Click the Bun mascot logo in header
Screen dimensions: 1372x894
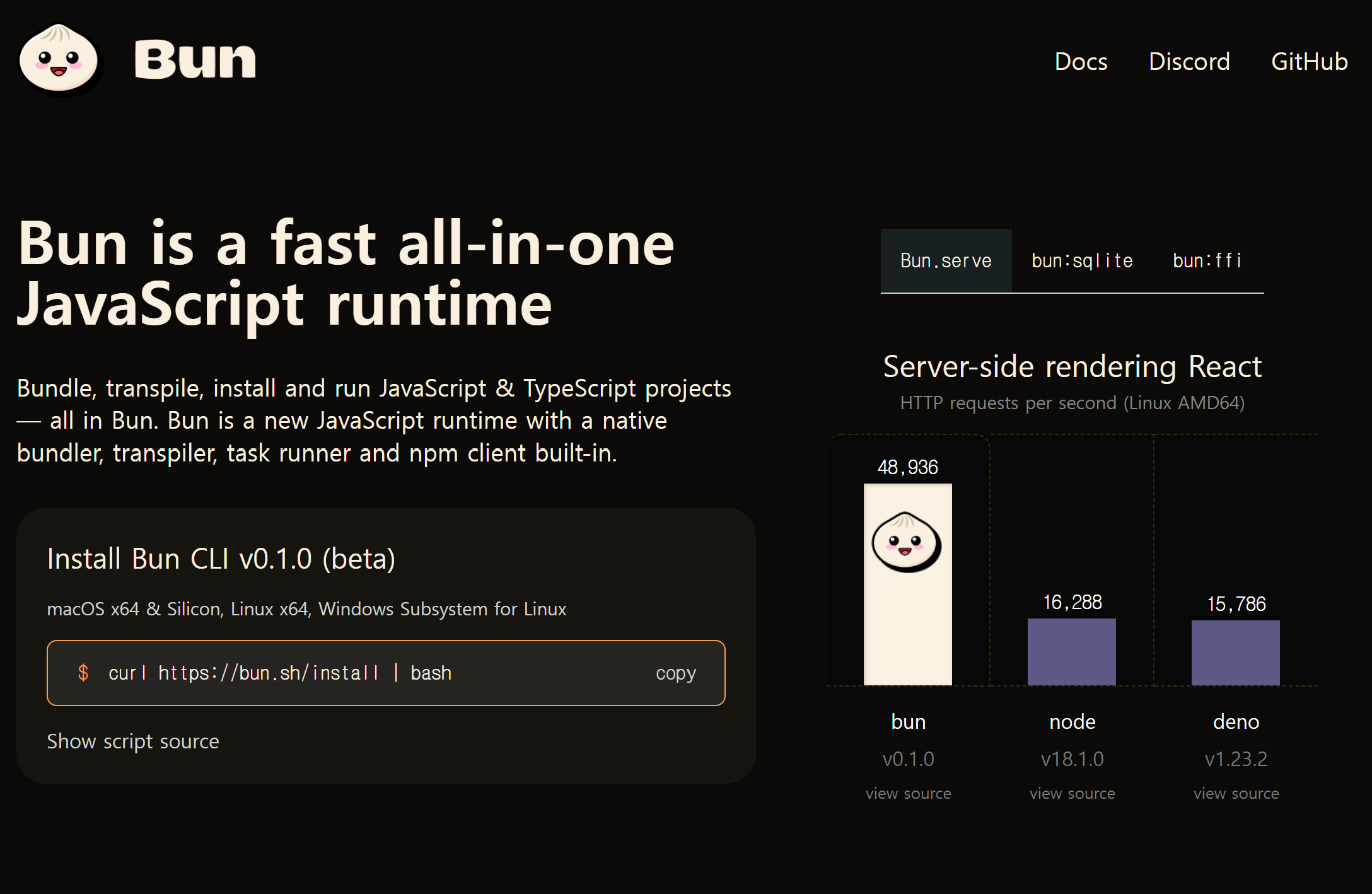pos(59,60)
